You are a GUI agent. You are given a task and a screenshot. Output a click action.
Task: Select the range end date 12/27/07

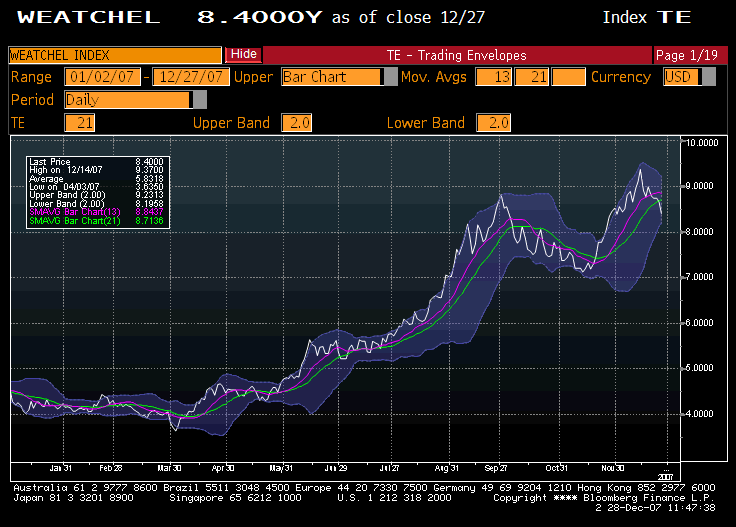click(x=190, y=77)
